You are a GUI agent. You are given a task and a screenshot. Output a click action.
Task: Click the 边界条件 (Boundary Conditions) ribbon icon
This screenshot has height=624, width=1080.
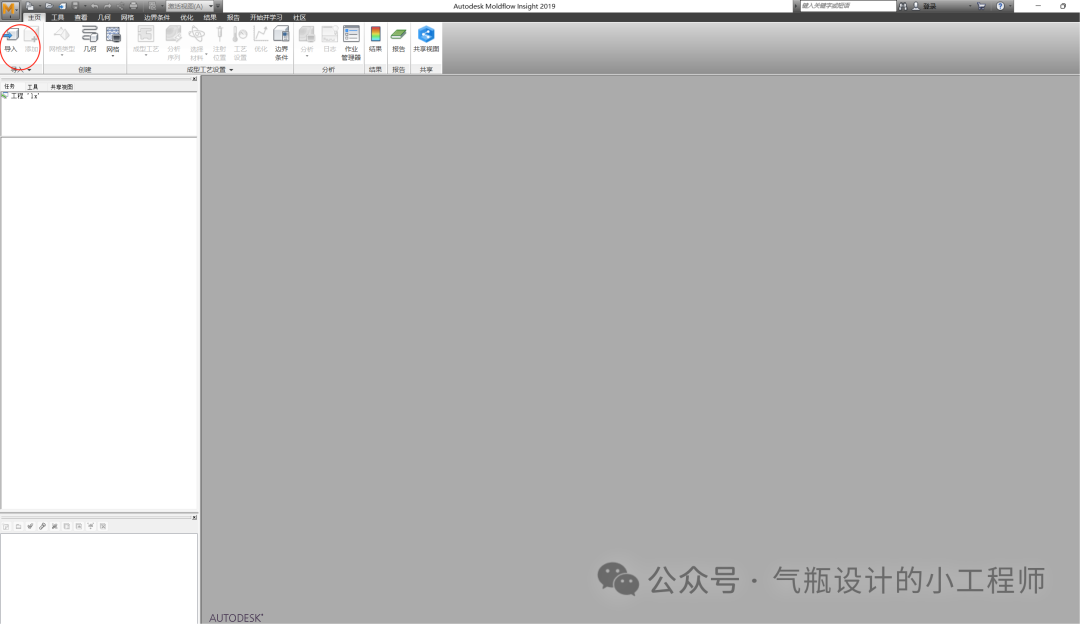click(281, 43)
